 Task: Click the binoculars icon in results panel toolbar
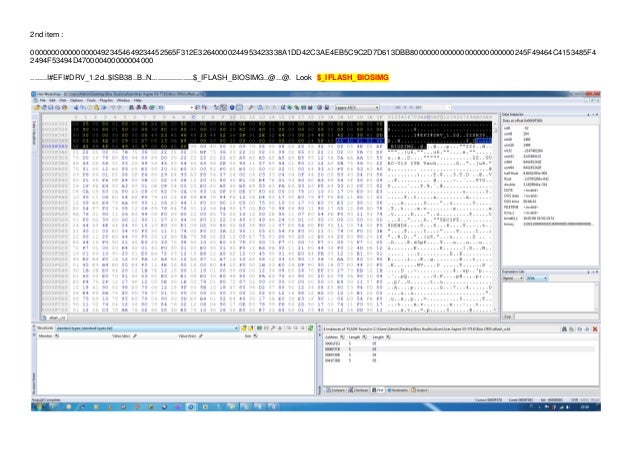[x=564, y=329]
